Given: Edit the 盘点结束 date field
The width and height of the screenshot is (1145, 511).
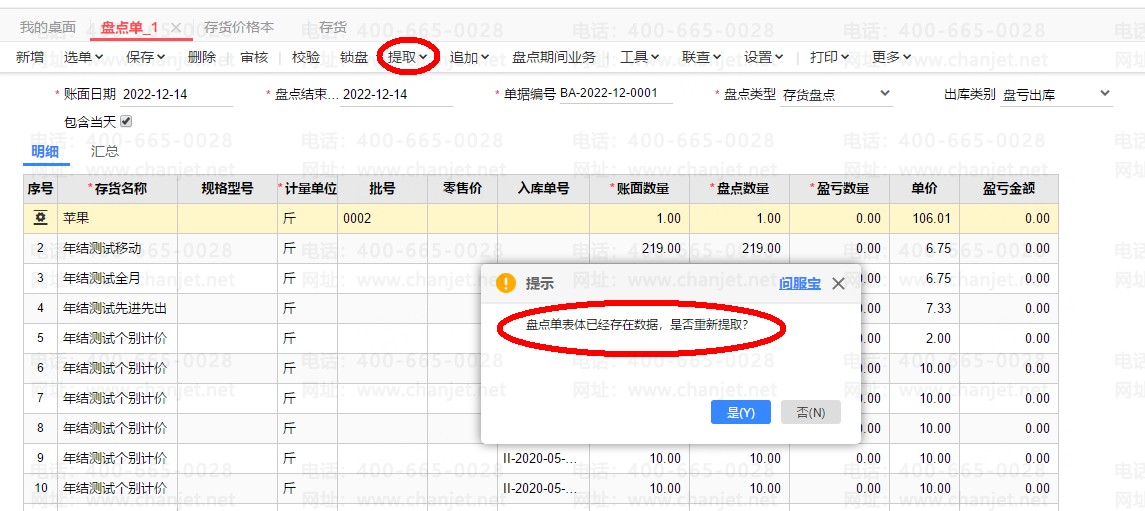Looking at the screenshot, I should pos(397,94).
